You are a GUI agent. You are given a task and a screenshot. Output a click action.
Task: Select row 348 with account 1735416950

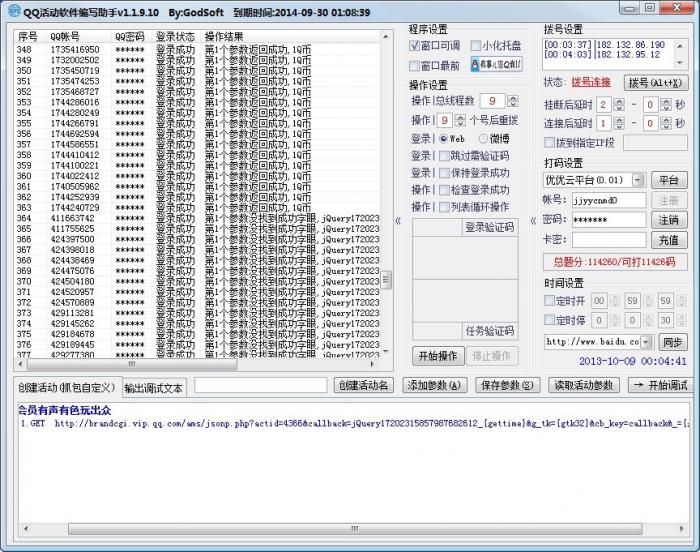(197, 49)
